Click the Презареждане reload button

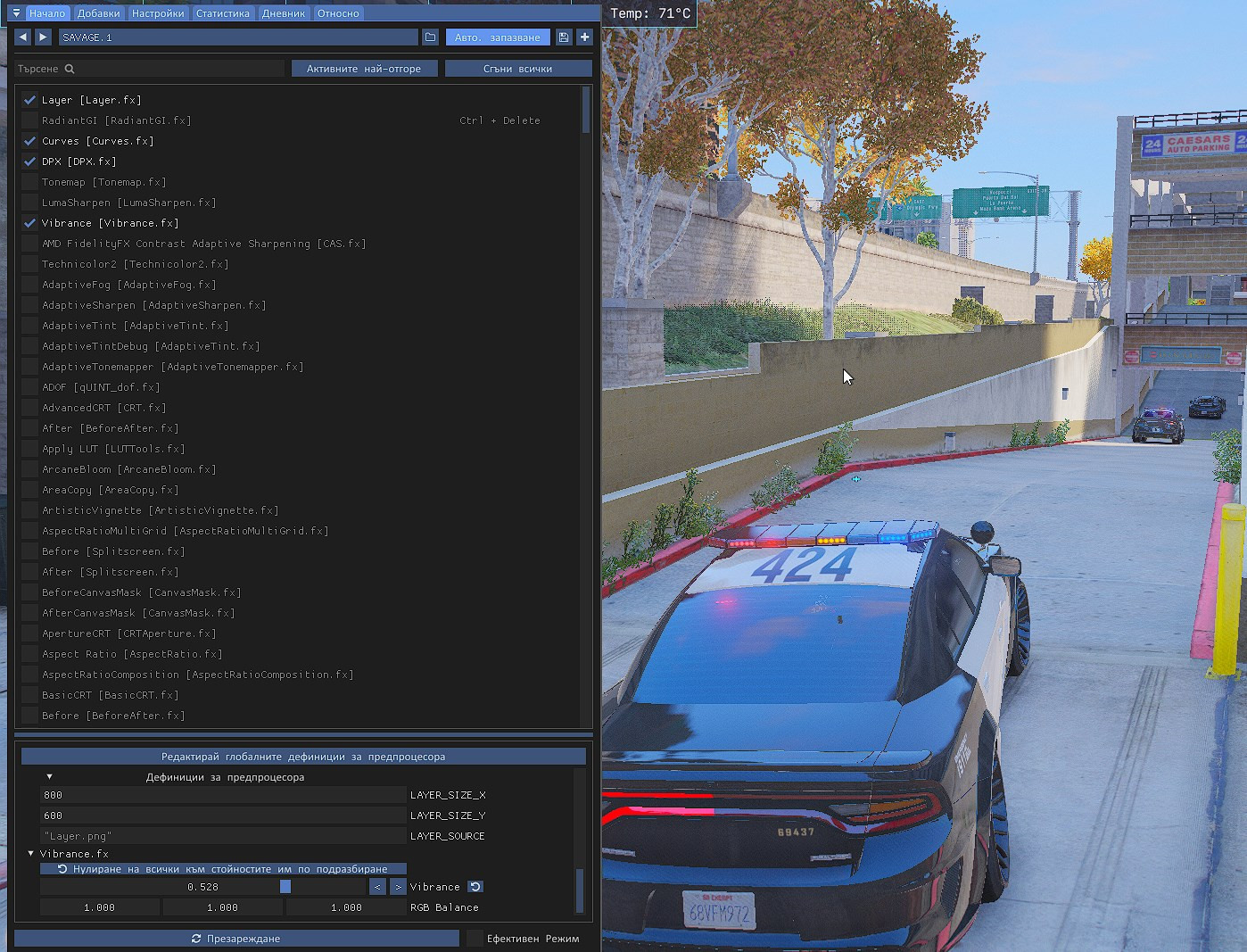[x=236, y=939]
